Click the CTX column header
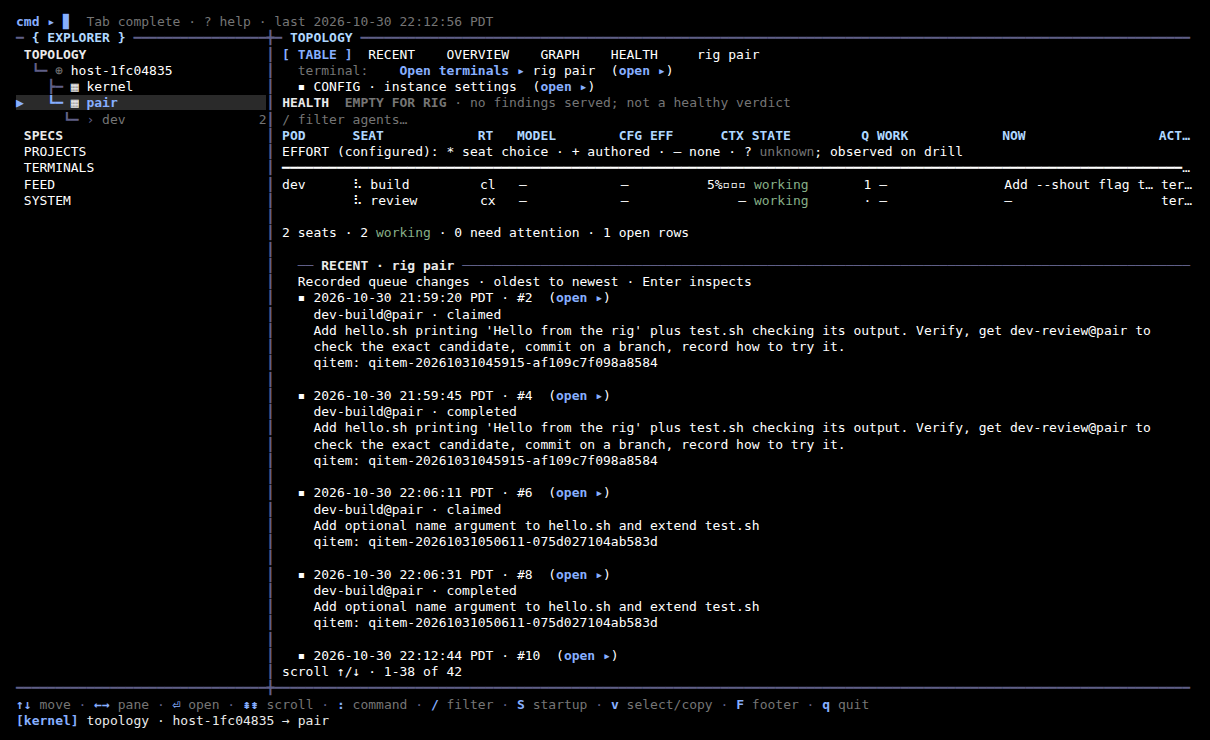The image size is (1210, 740). pos(732,136)
